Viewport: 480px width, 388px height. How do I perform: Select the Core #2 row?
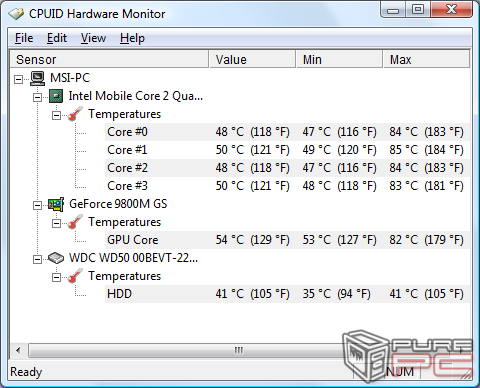(x=287, y=168)
